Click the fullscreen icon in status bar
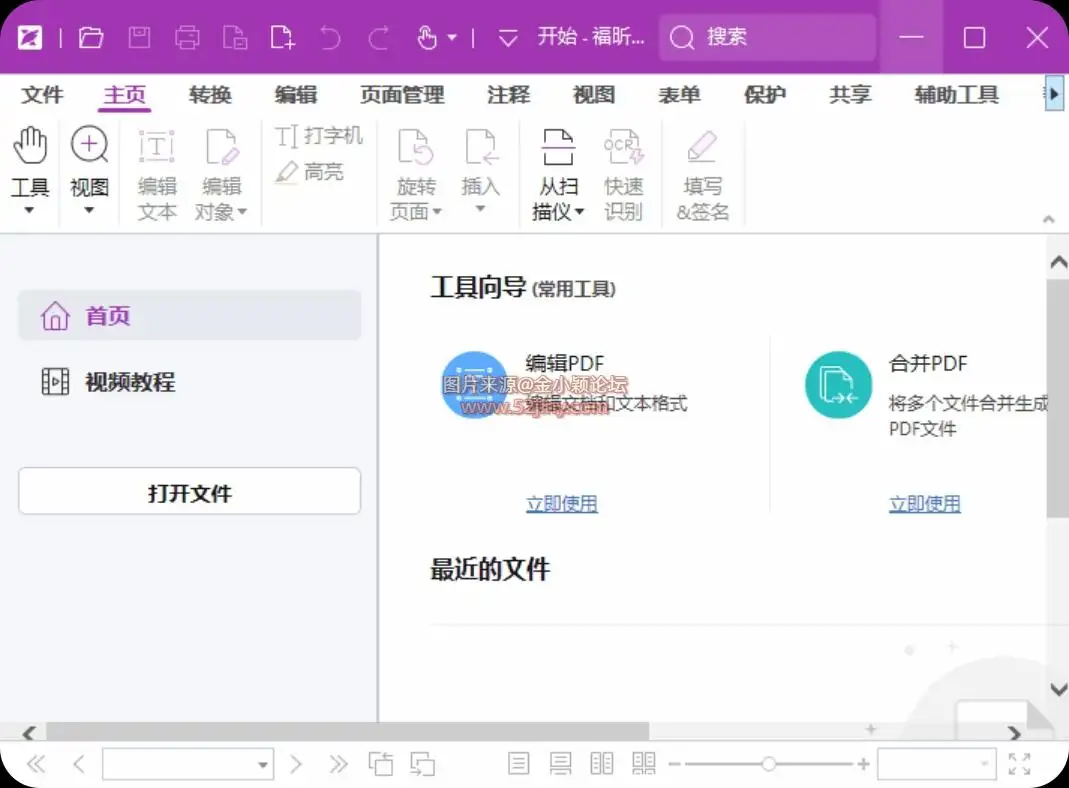The image size is (1069, 788). click(x=1019, y=765)
